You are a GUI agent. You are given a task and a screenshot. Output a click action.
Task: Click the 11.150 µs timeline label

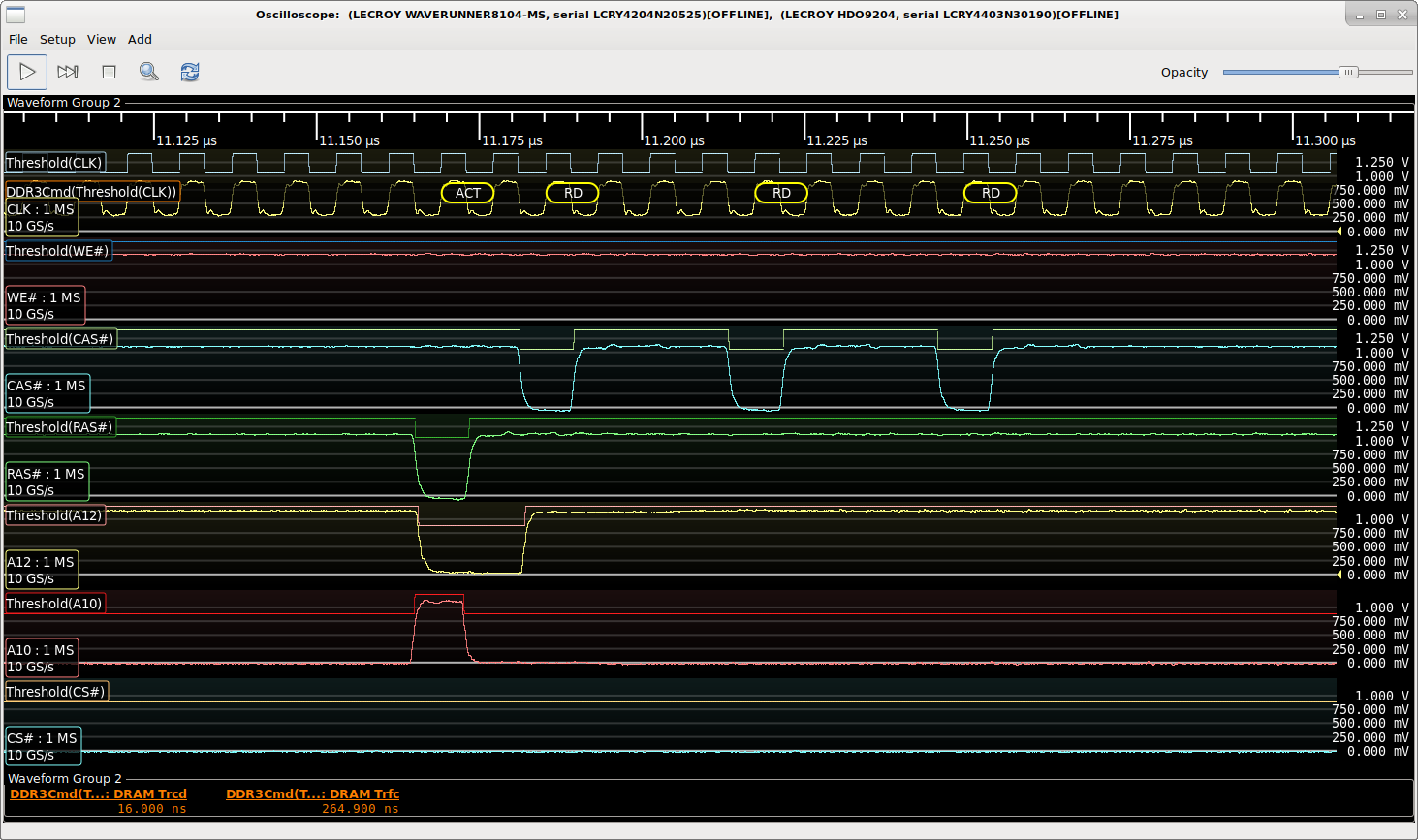click(x=350, y=140)
